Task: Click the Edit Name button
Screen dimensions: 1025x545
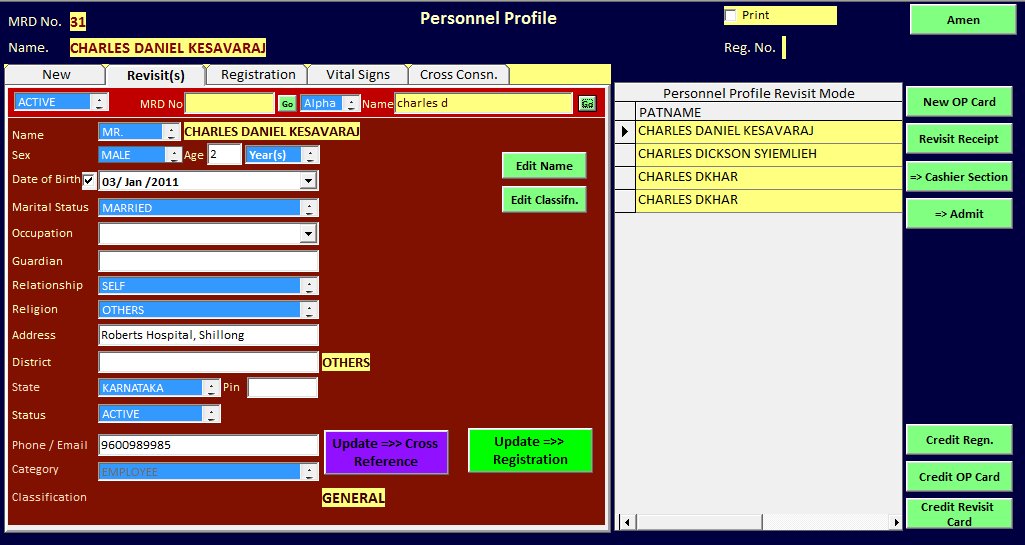Action: [544, 166]
